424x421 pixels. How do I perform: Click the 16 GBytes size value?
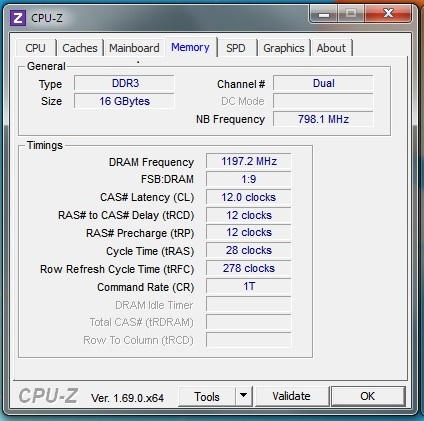tap(124, 101)
